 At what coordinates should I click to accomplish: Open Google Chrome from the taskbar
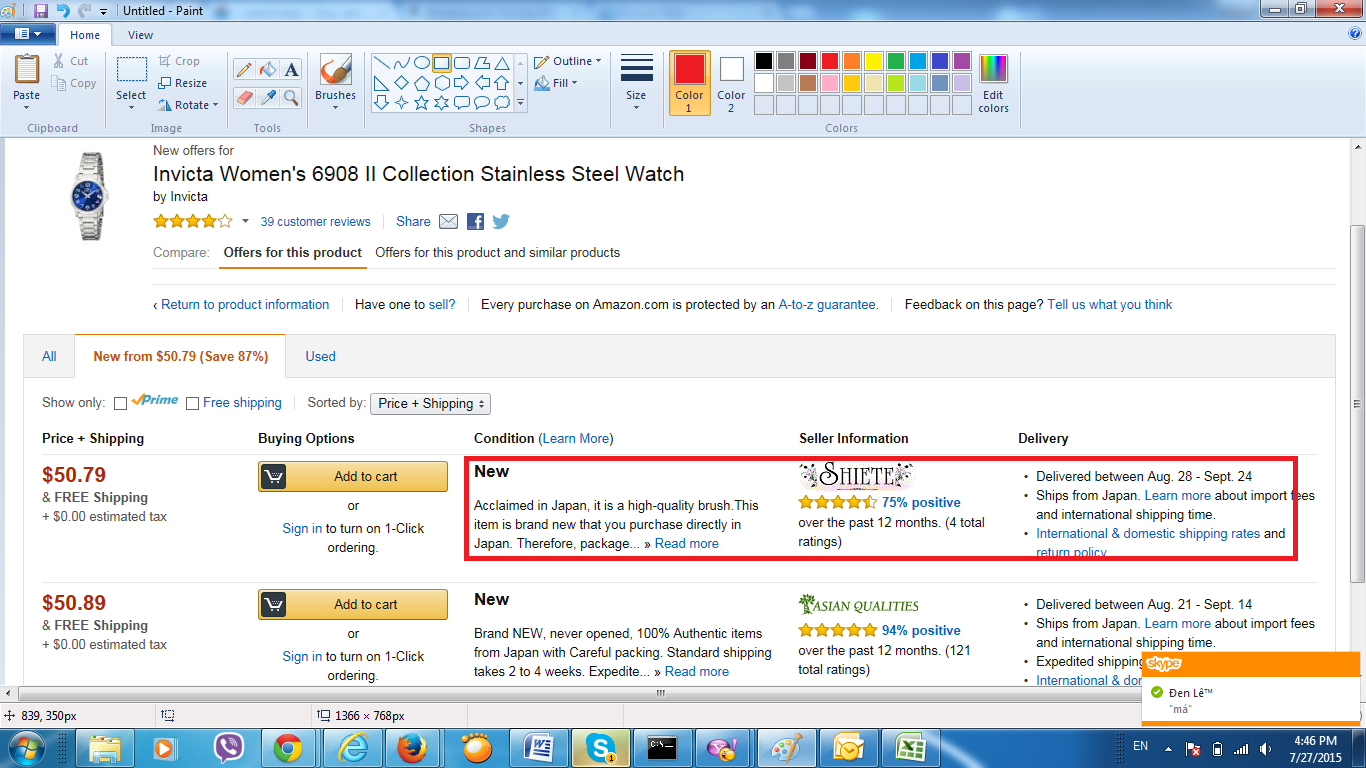[288, 747]
